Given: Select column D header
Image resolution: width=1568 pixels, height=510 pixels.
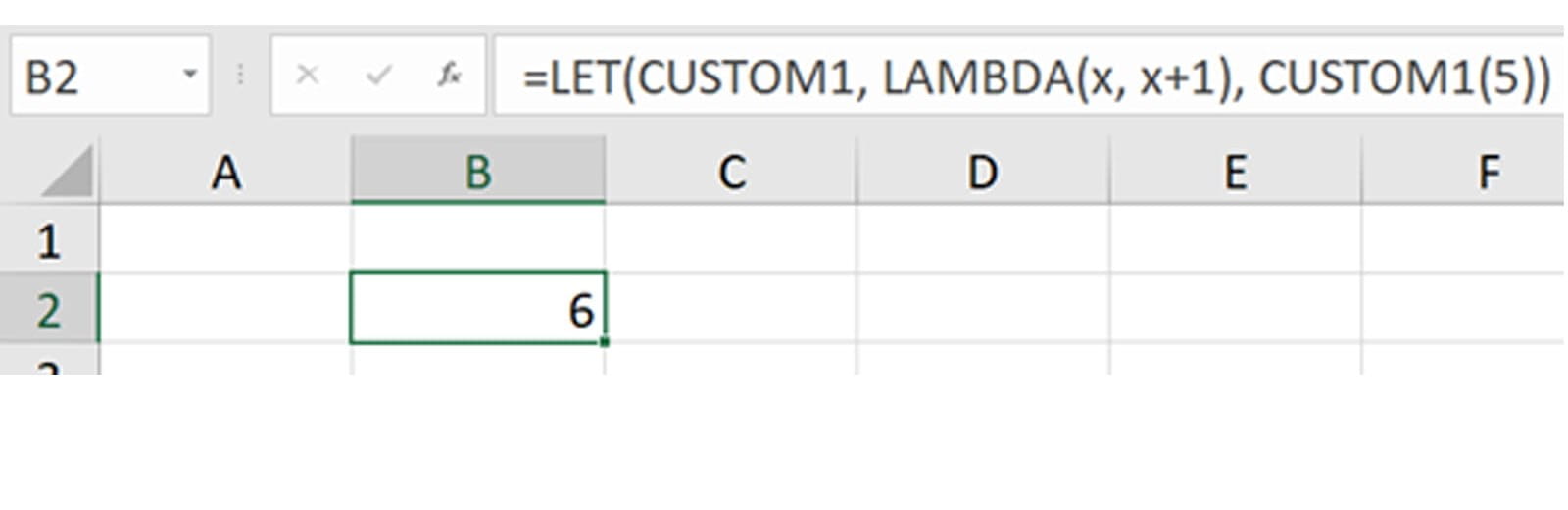Looking at the screenshot, I should 982,173.
